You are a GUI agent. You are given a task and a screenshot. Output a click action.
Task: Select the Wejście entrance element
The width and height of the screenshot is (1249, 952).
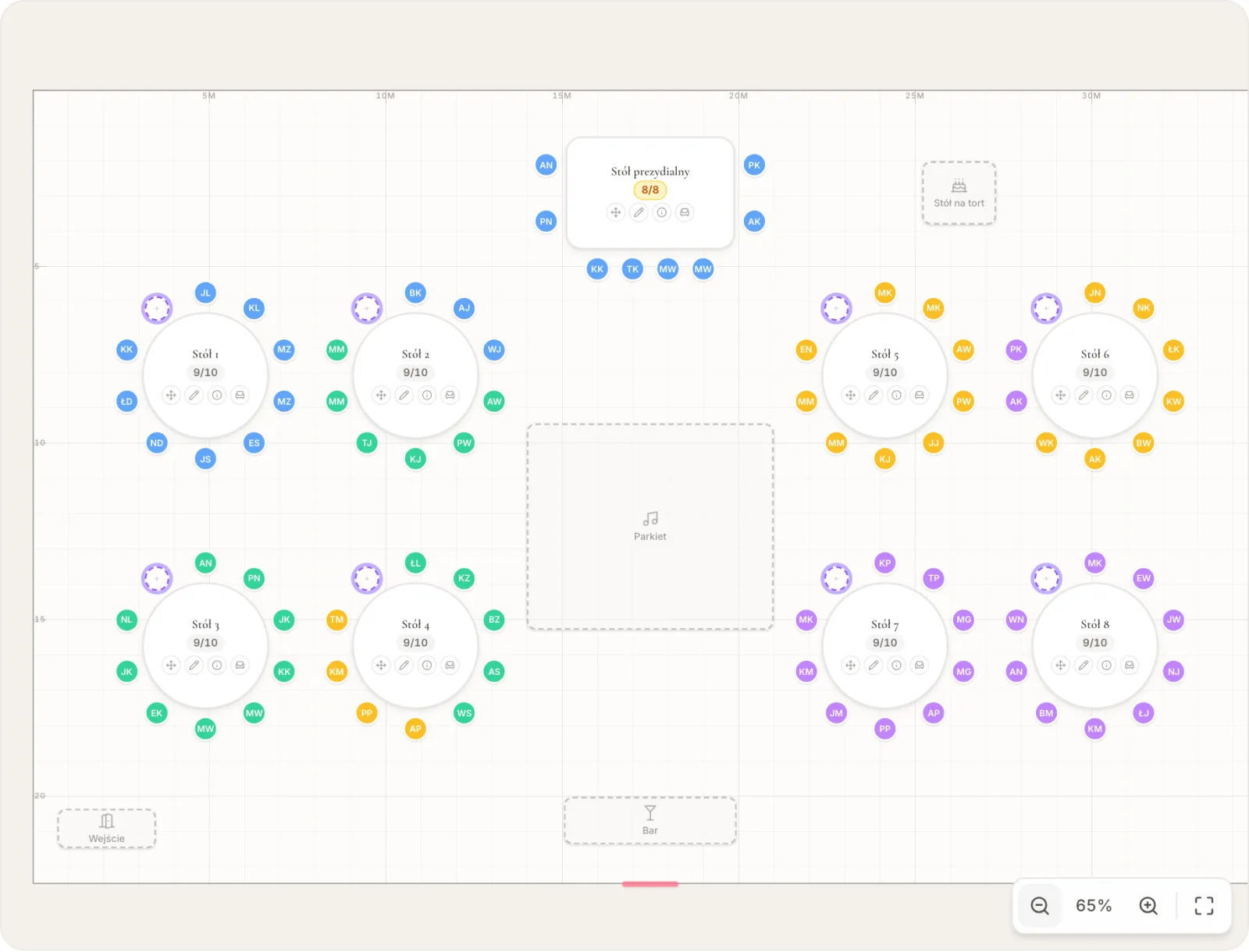pos(106,829)
